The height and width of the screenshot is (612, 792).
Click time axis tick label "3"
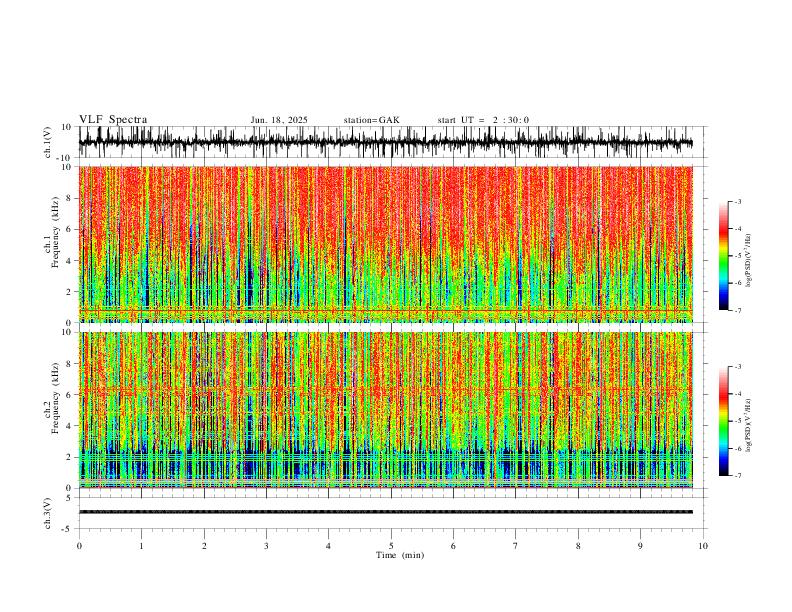click(x=266, y=546)
